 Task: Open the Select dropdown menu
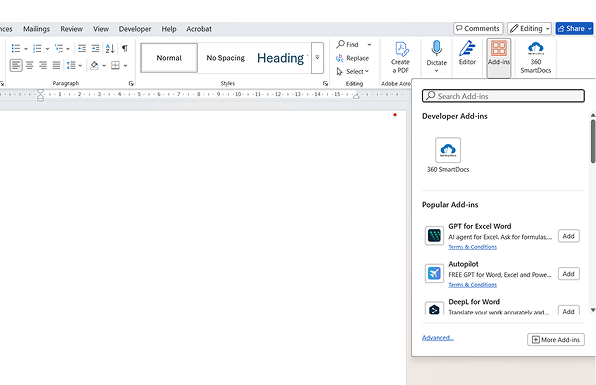tap(353, 71)
